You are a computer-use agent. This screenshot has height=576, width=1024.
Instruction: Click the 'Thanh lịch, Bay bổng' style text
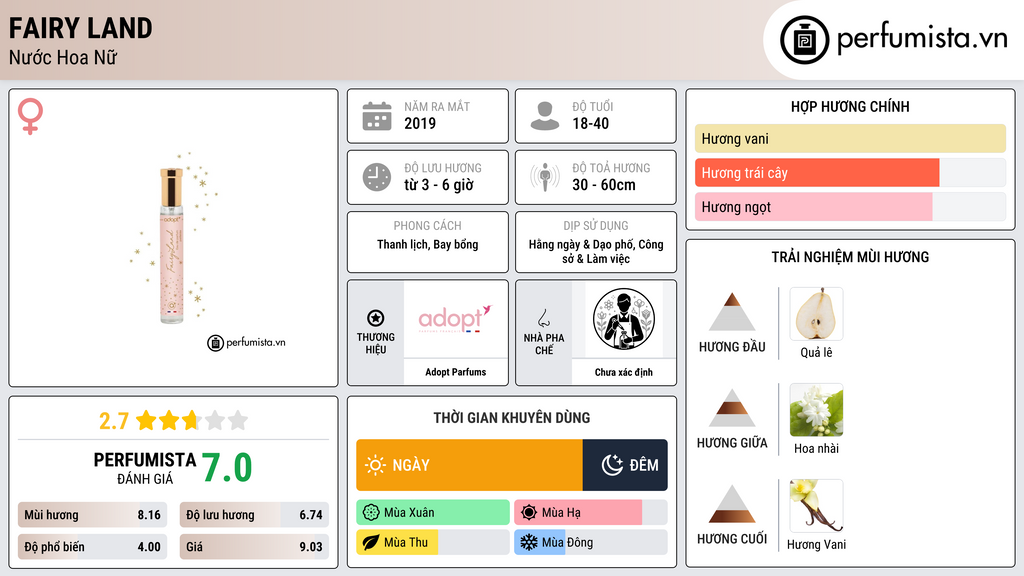428,245
